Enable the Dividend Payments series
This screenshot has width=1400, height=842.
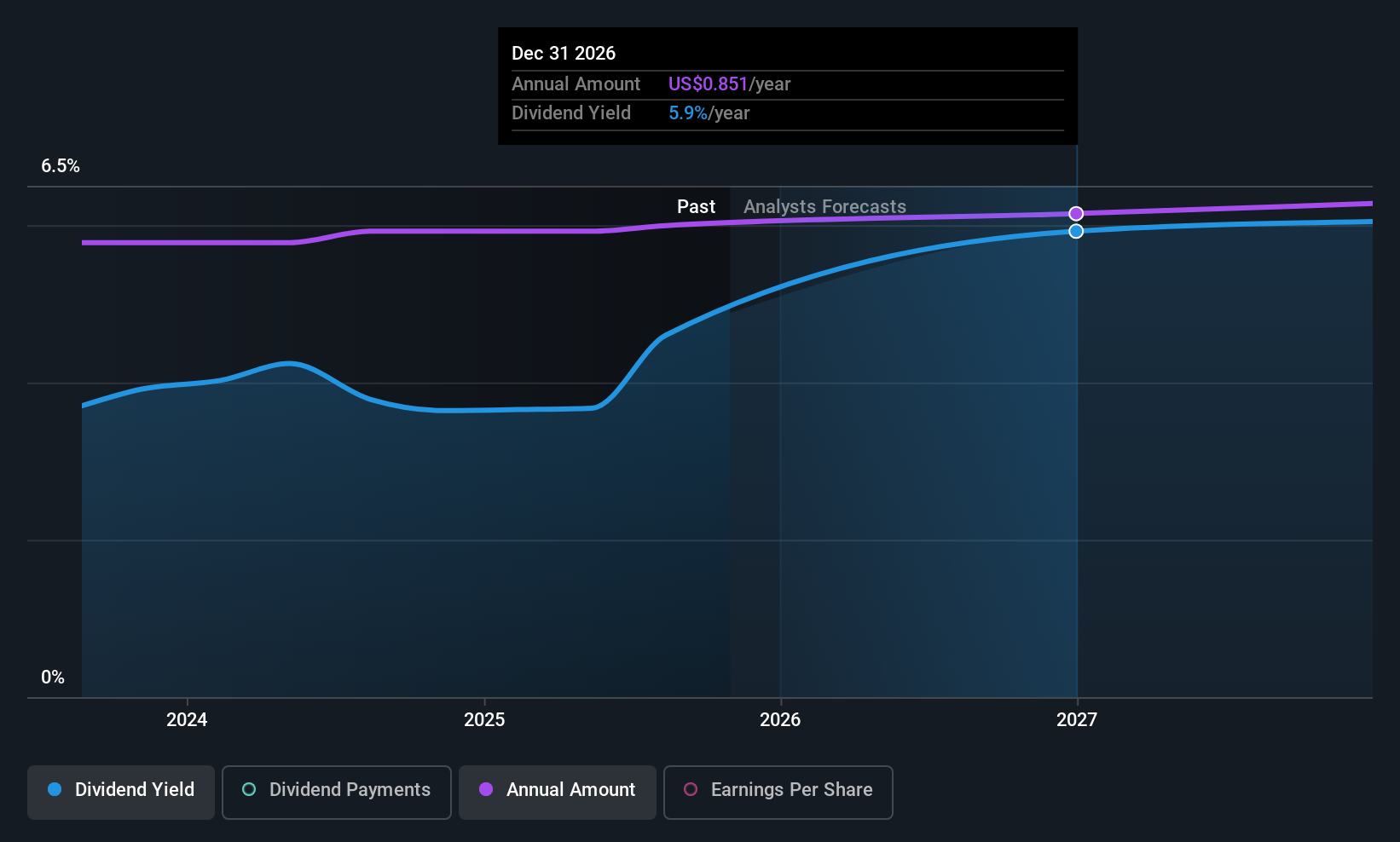click(337, 792)
